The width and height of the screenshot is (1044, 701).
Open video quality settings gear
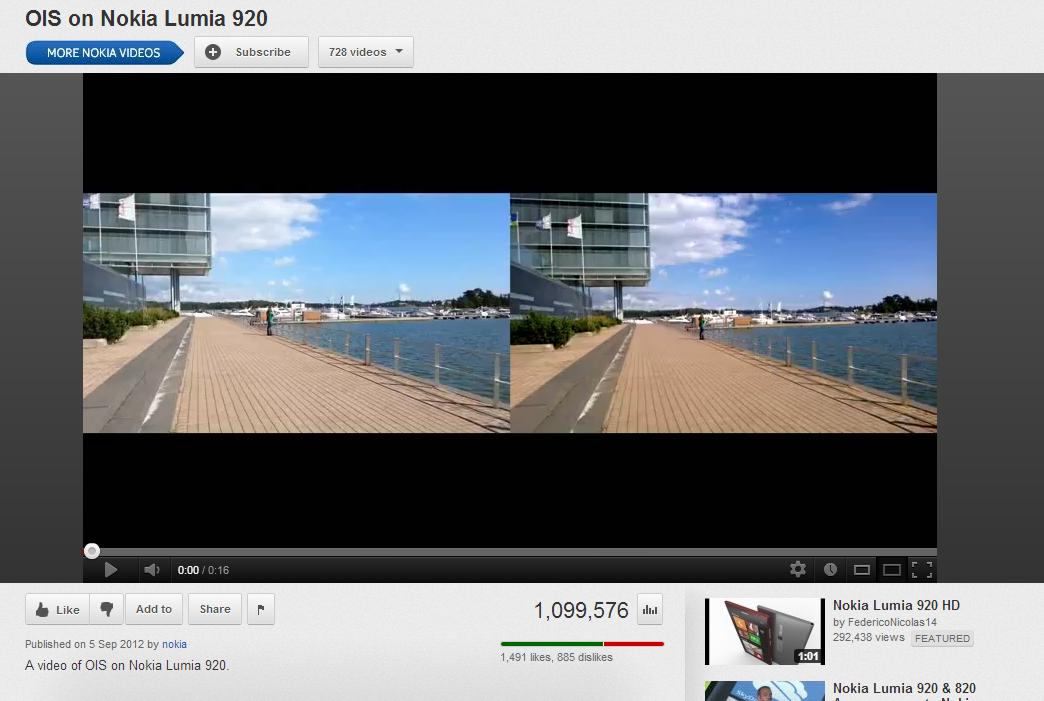click(x=798, y=569)
